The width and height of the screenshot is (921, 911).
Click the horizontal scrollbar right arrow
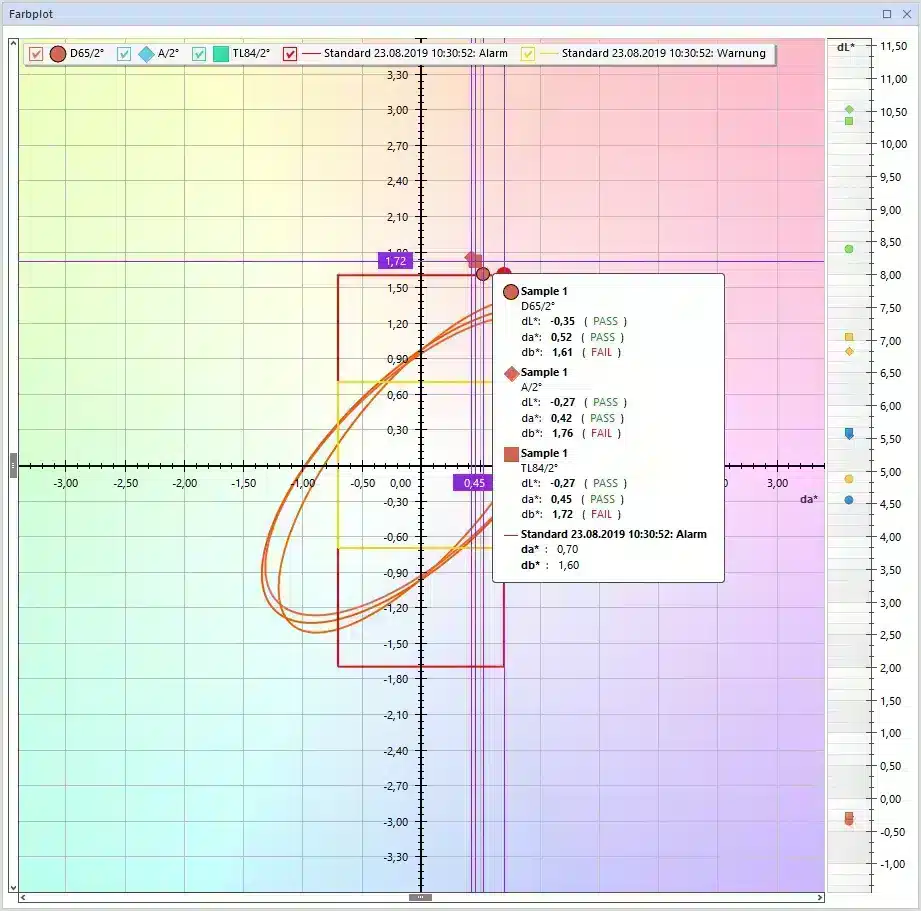click(x=820, y=897)
